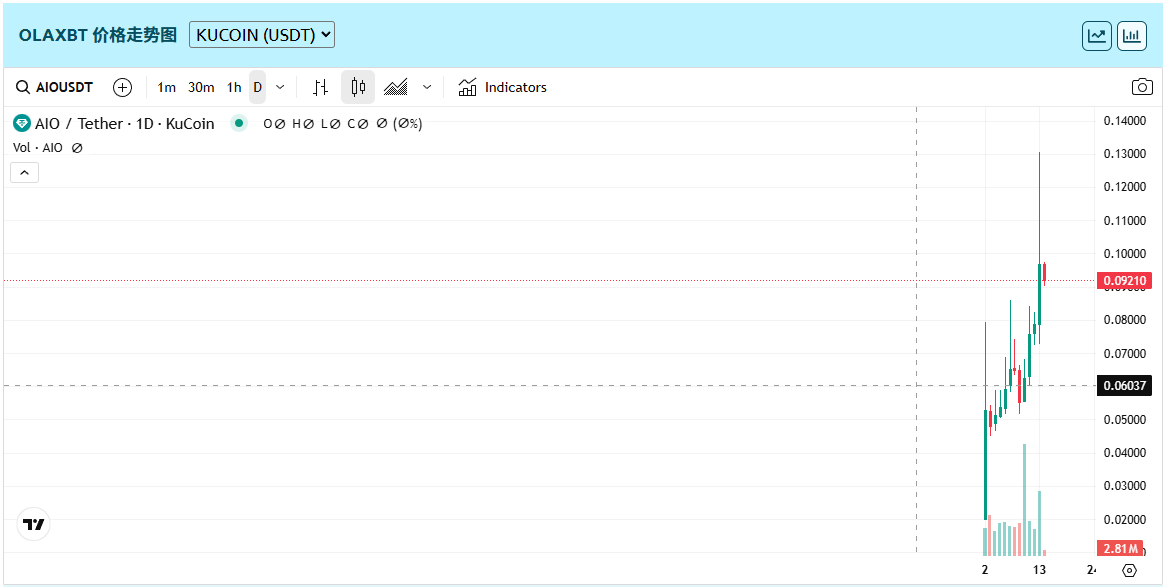Screen dimensions: 1166x587
Task: Open the KUCOIN (USDT) exchange dropdown
Action: point(262,35)
